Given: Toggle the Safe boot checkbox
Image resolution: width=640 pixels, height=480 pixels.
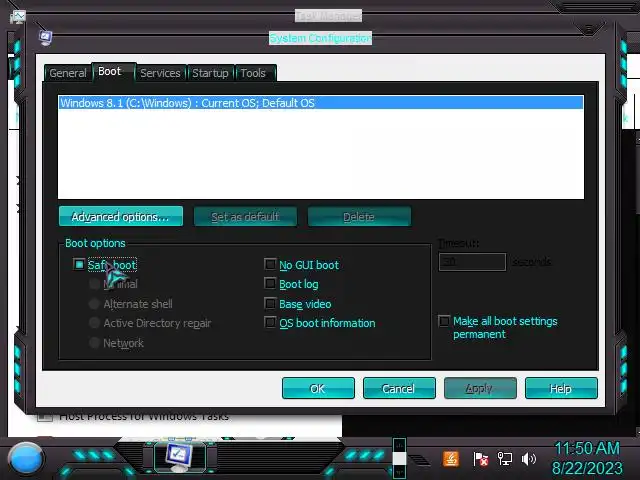Looking at the screenshot, I should click(x=79, y=264).
